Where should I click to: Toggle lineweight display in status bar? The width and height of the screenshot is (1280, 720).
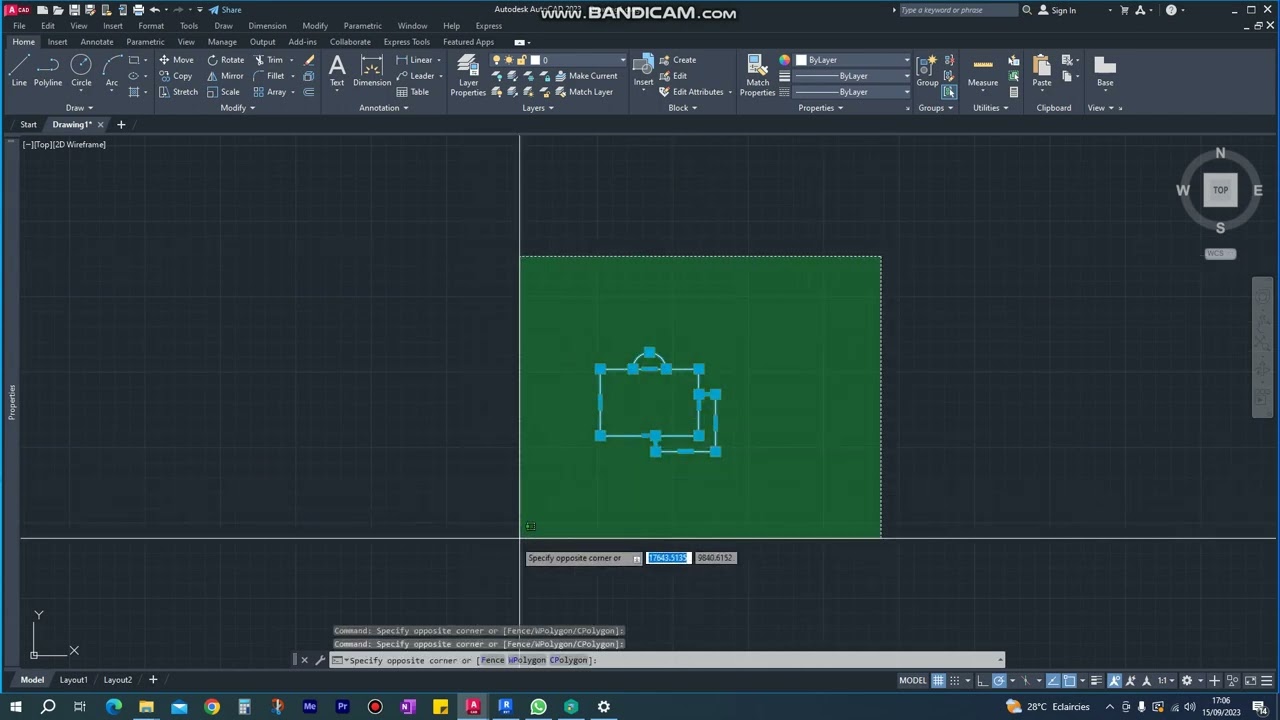pyautogui.click(x=1097, y=681)
